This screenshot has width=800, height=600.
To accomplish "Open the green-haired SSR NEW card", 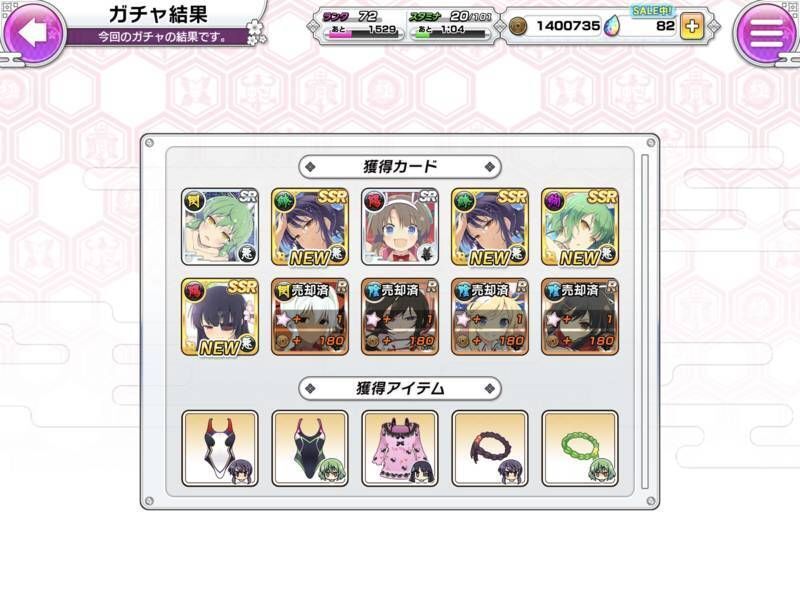I will 580,227.
